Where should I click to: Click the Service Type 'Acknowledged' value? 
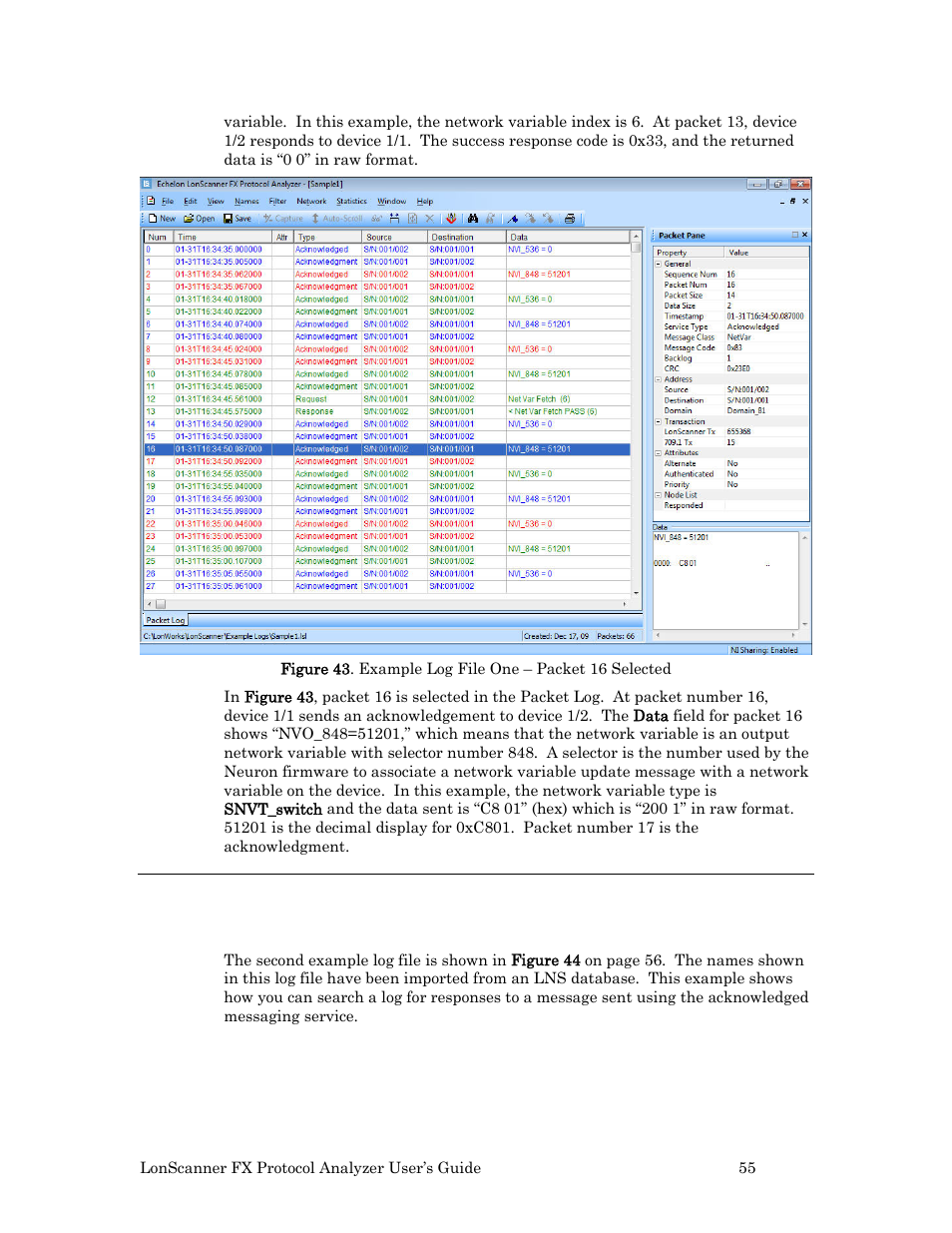point(753,326)
